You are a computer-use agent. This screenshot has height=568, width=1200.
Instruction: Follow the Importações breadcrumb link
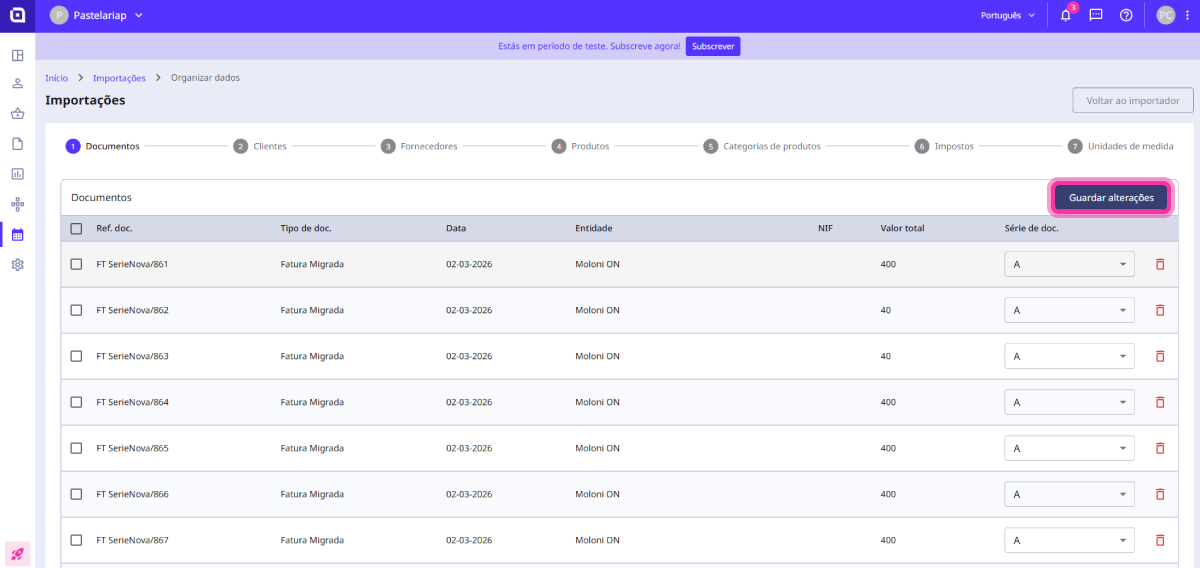[x=119, y=78]
